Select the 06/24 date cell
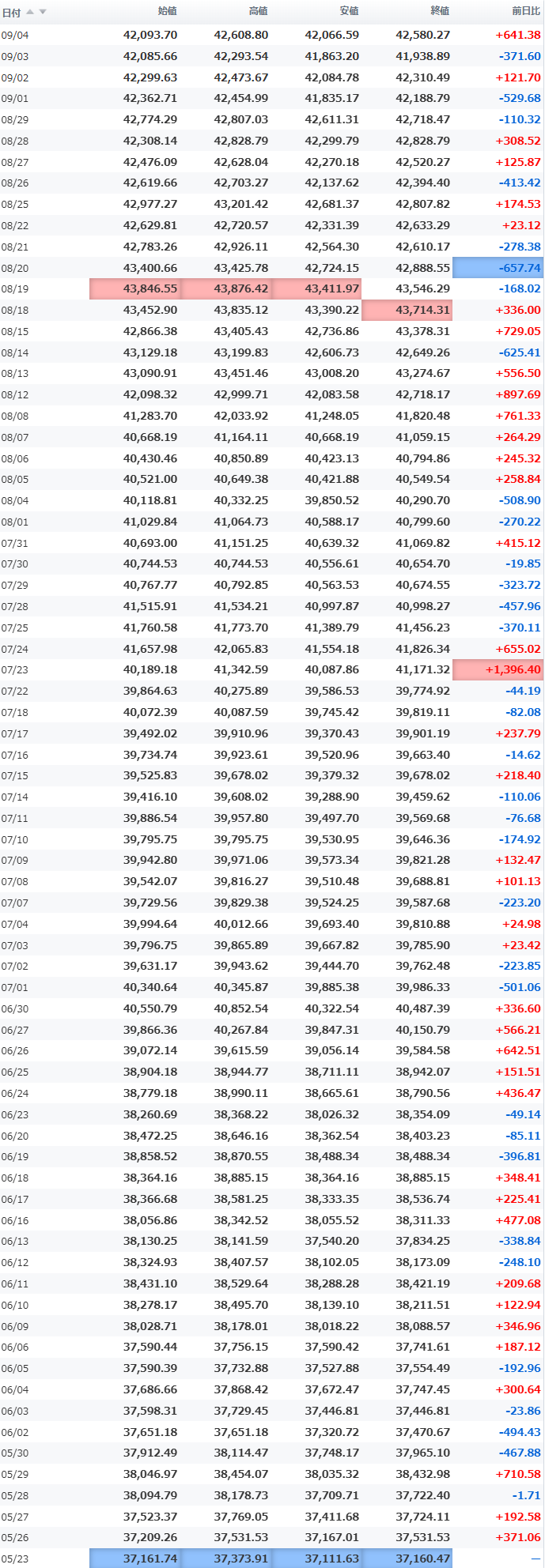The height and width of the screenshot is (1568, 545). pos(15,1094)
